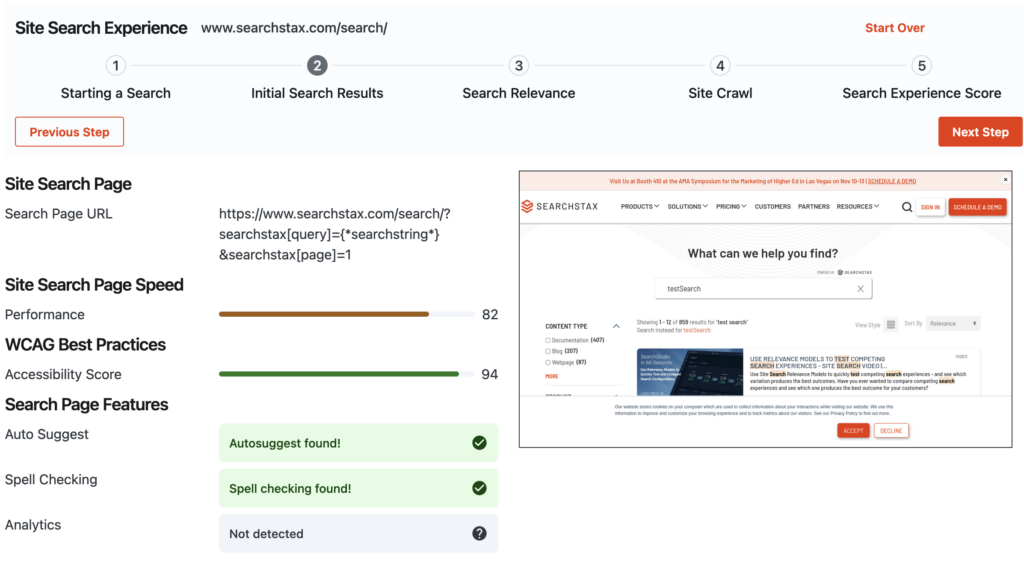
Task: Click the Autosuggest found checkmark icon
Action: tap(479, 442)
